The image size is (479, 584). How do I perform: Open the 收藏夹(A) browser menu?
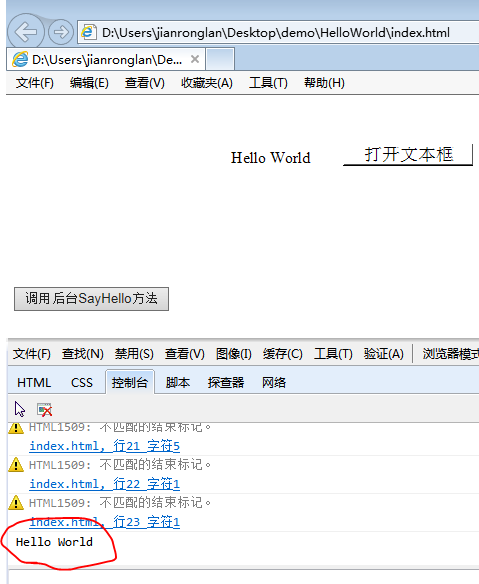coord(207,83)
